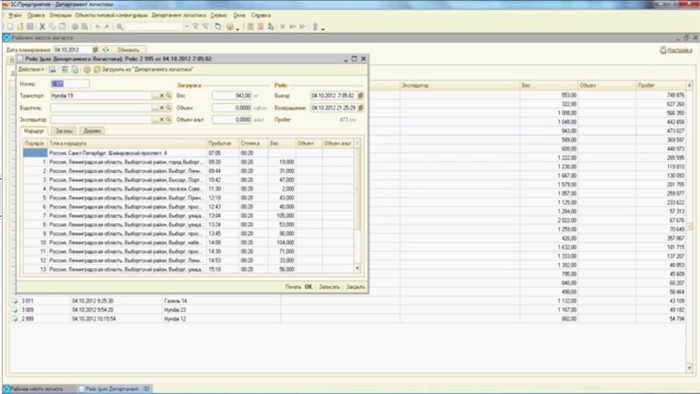This screenshot has height=394, width=700.
Task: Click the Экспедитор selection ellipsis button
Action: (155, 120)
